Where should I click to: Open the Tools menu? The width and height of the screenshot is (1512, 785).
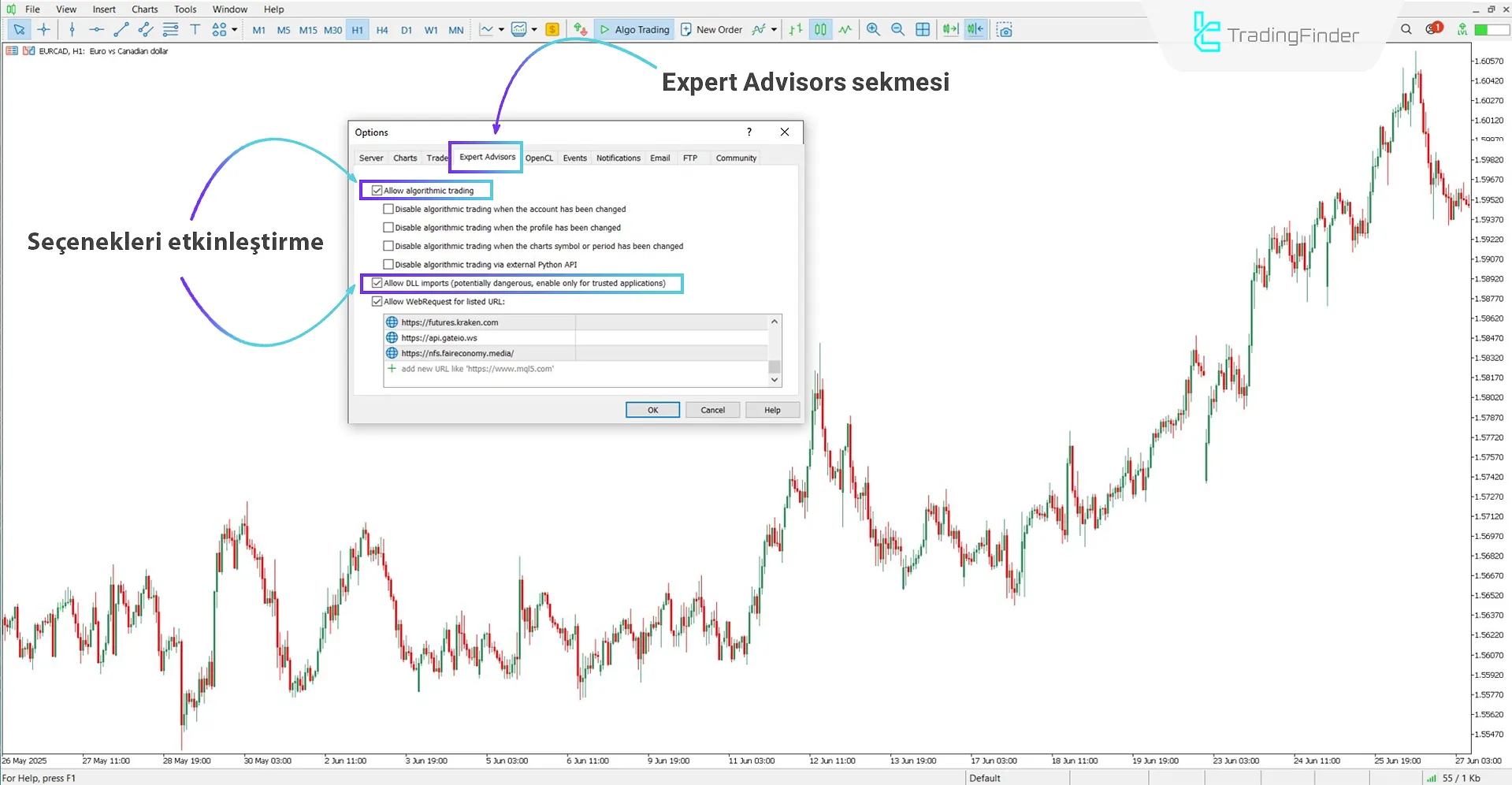(184, 9)
